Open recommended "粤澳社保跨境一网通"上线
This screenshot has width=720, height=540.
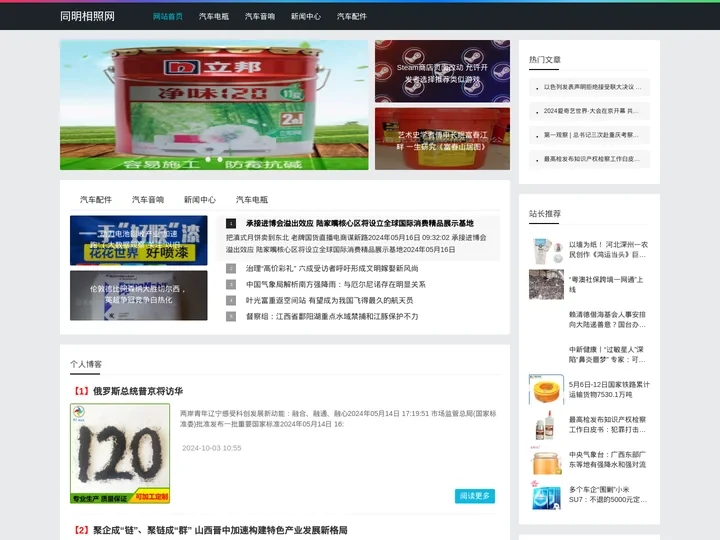pos(606,285)
